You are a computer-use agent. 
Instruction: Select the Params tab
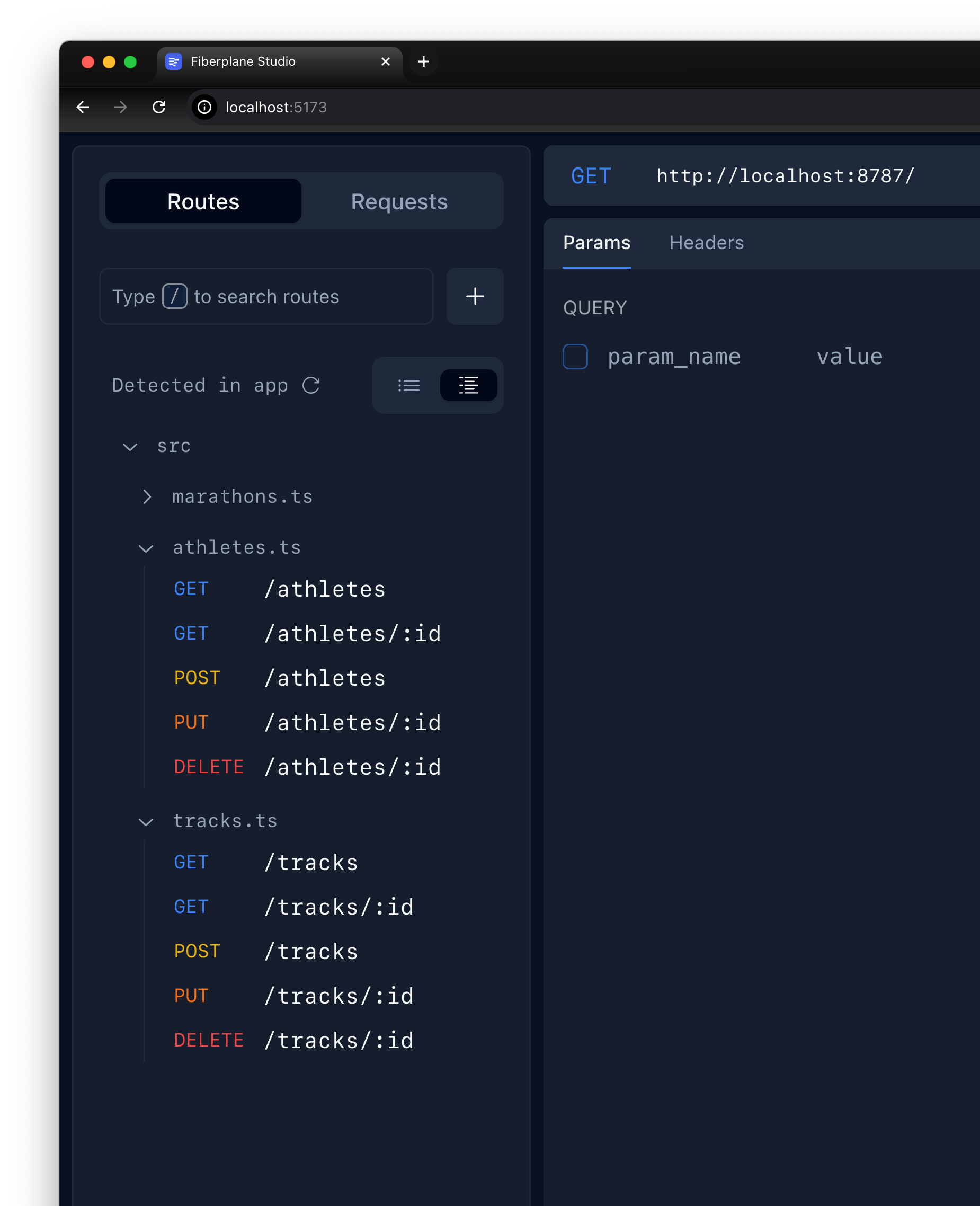pyautogui.click(x=596, y=243)
